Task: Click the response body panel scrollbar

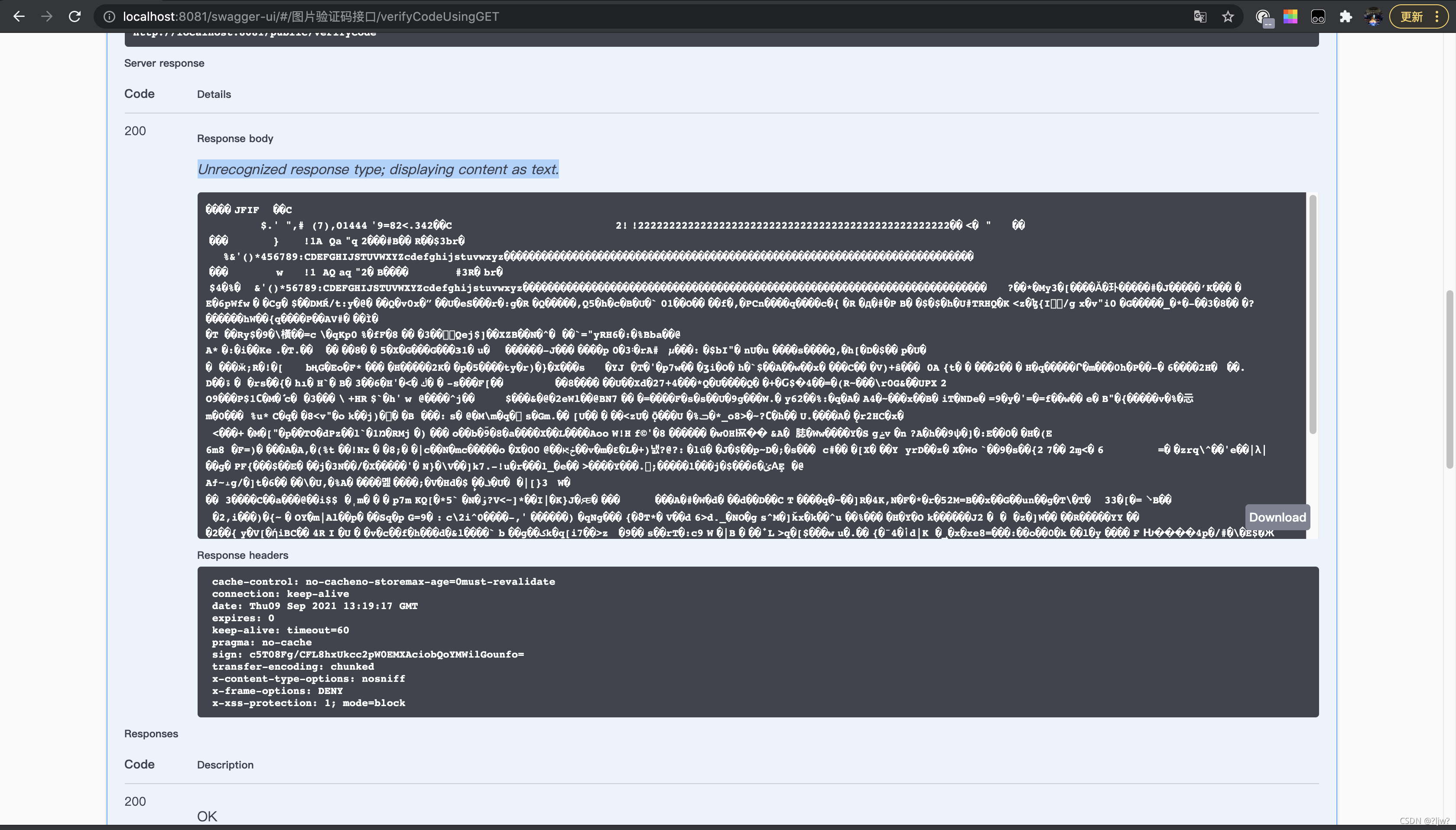Action: click(x=1313, y=314)
